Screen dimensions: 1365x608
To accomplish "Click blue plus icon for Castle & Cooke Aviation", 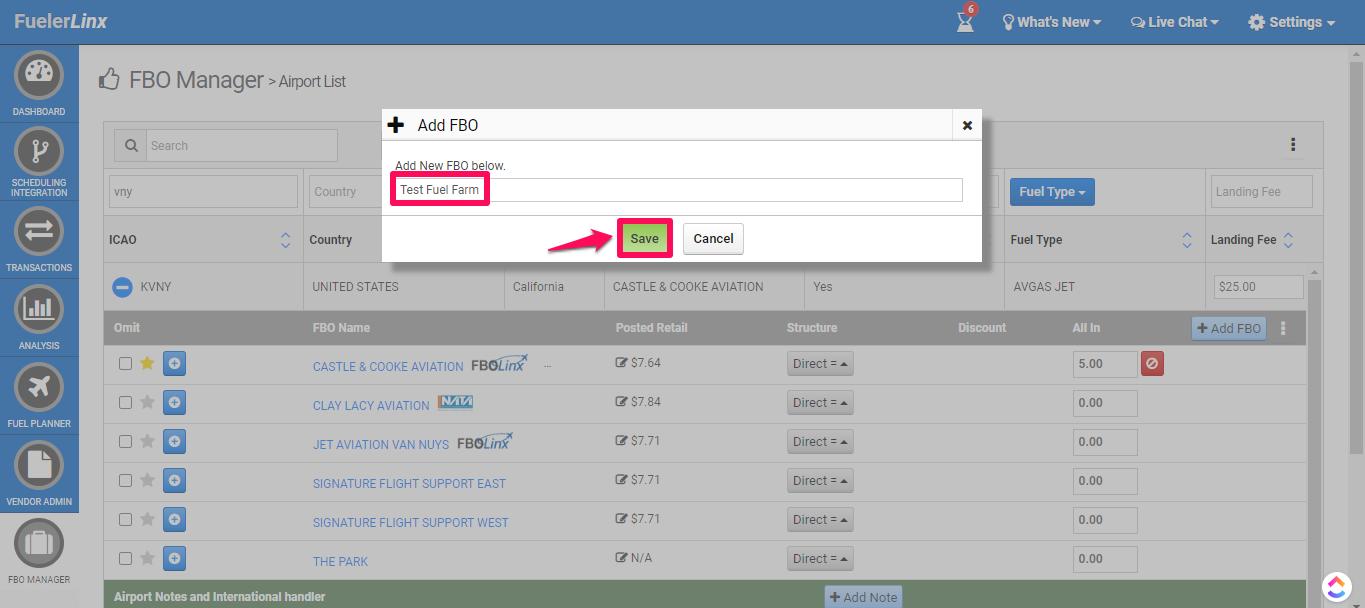I will (174, 363).
